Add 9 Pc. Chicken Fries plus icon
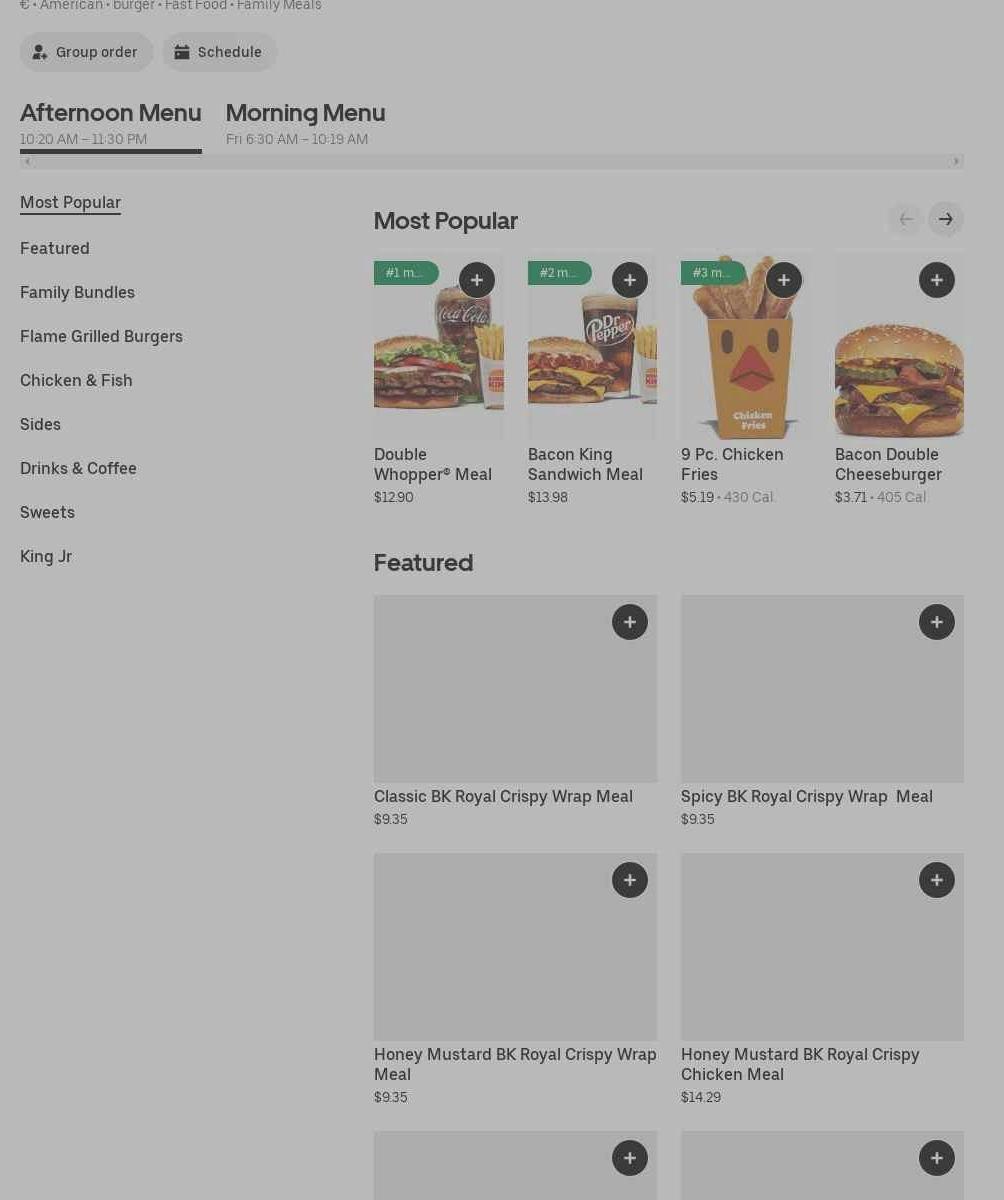This screenshot has width=1004, height=1200. pyautogui.click(x=784, y=280)
